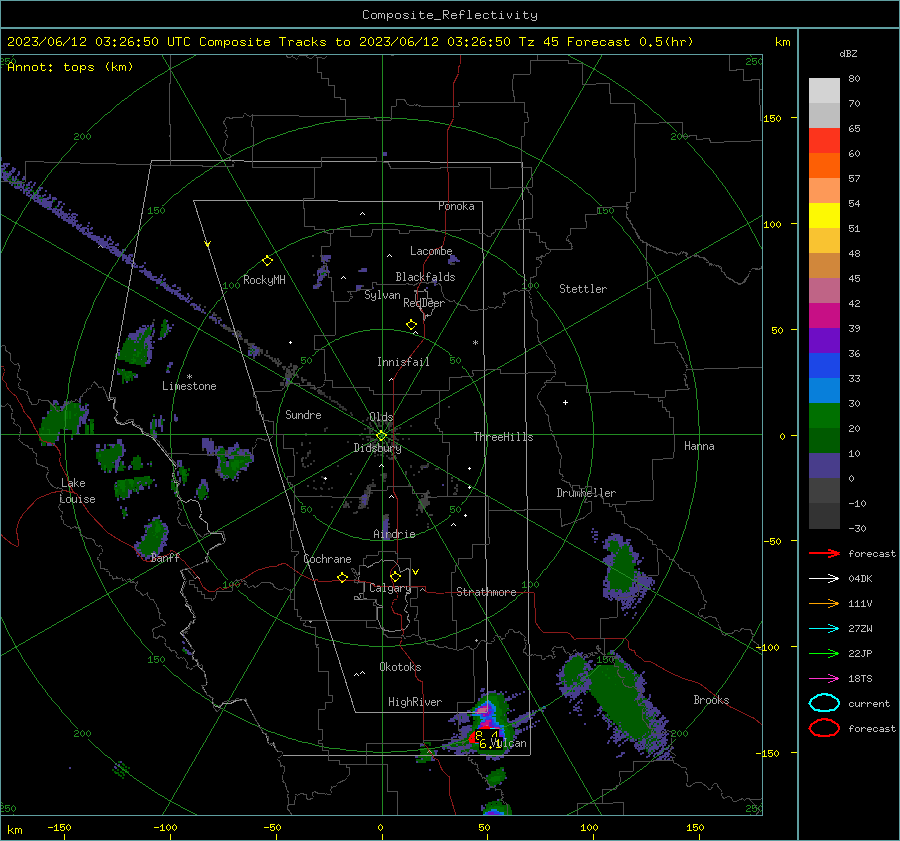Click the green storm cell near Banff
This screenshot has width=900, height=841.
coord(153,537)
